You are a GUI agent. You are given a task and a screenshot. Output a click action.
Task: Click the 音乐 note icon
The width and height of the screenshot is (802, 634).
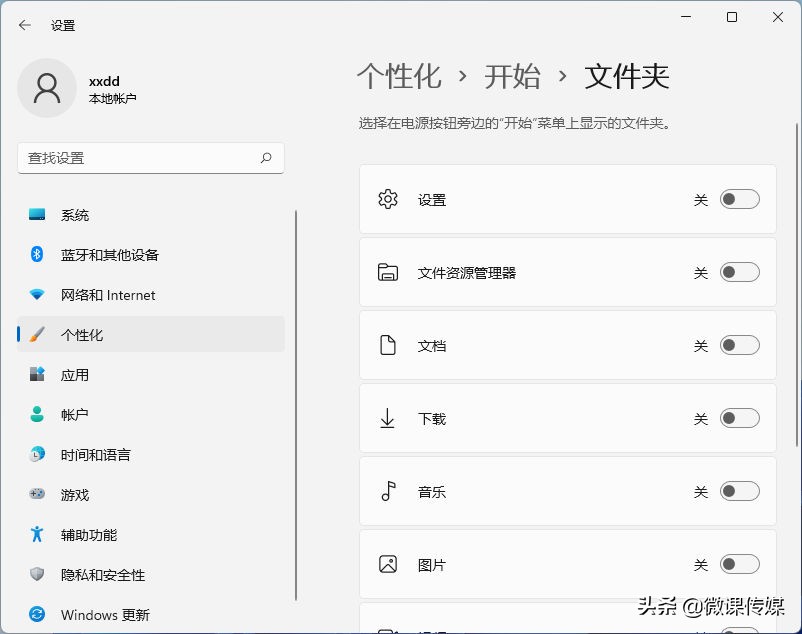coord(388,491)
